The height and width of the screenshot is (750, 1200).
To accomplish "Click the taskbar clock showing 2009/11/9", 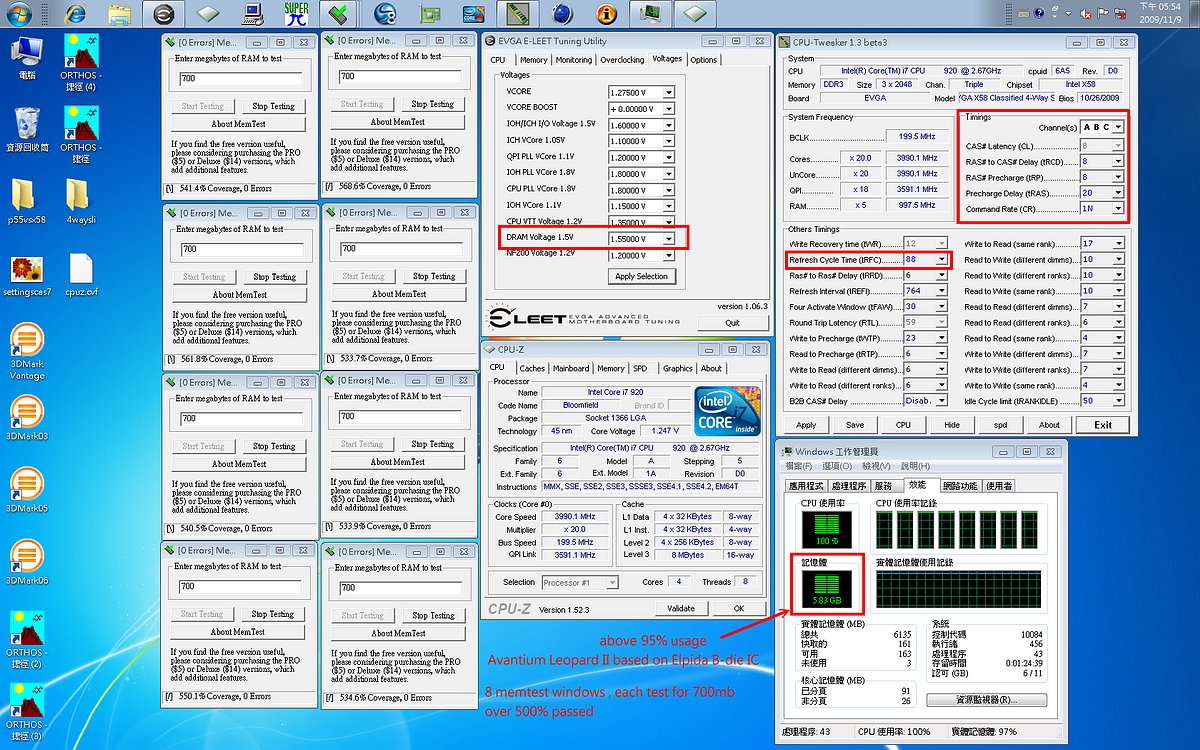I will (x=1159, y=14).
